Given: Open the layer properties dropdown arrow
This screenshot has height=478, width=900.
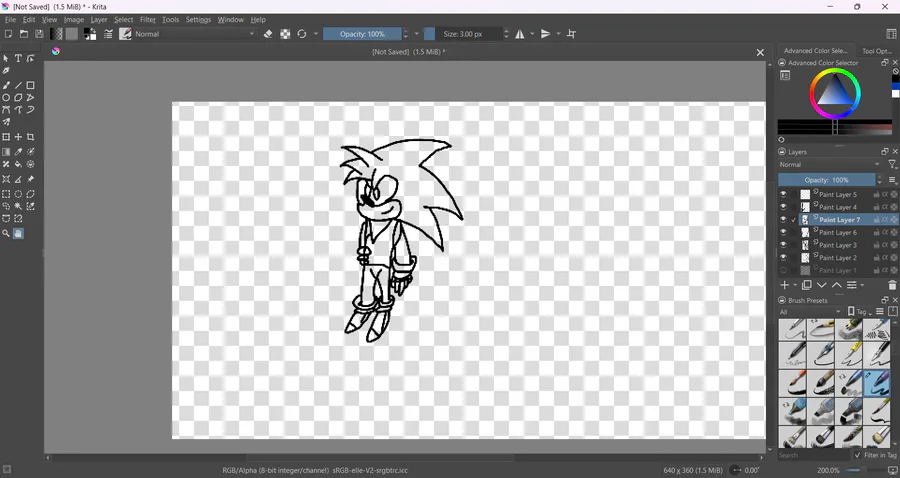Looking at the screenshot, I should (x=862, y=285).
